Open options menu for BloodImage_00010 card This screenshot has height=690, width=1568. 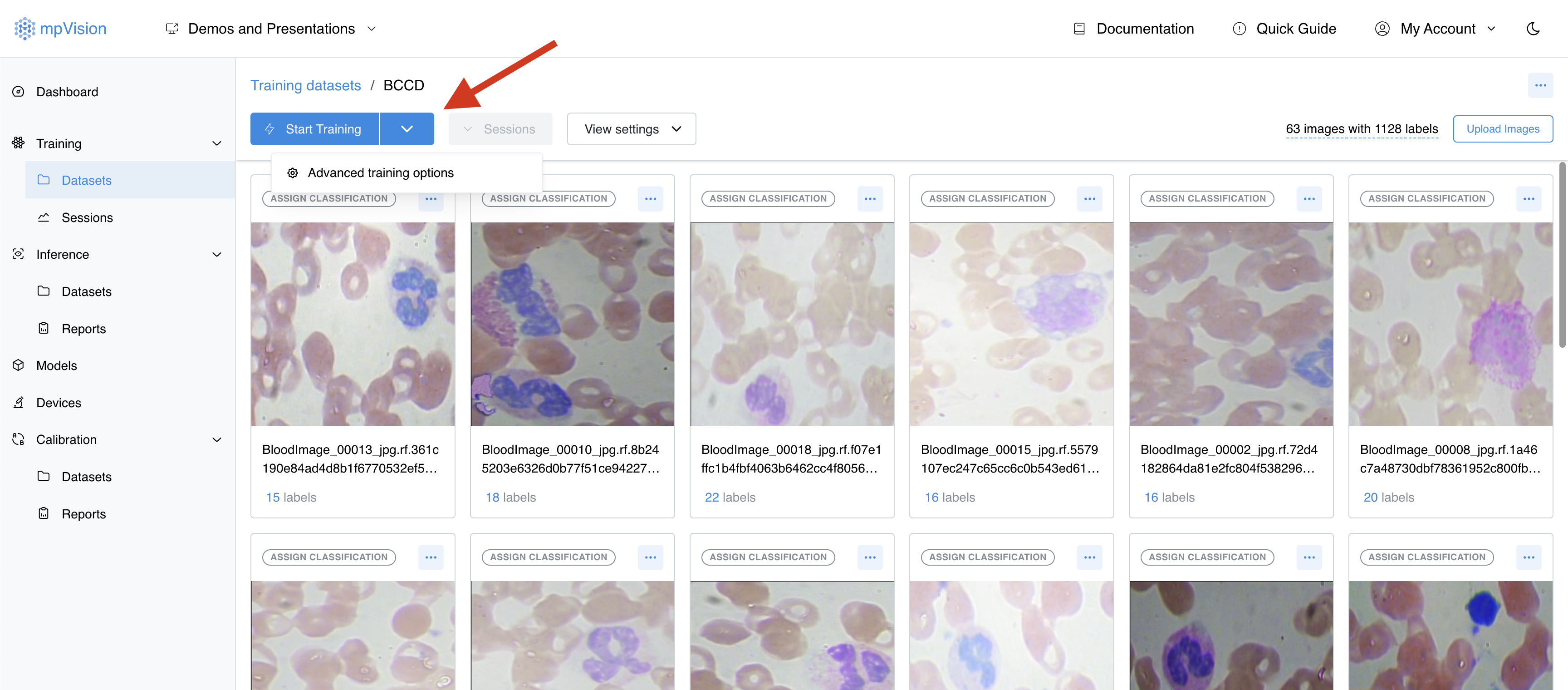650,198
